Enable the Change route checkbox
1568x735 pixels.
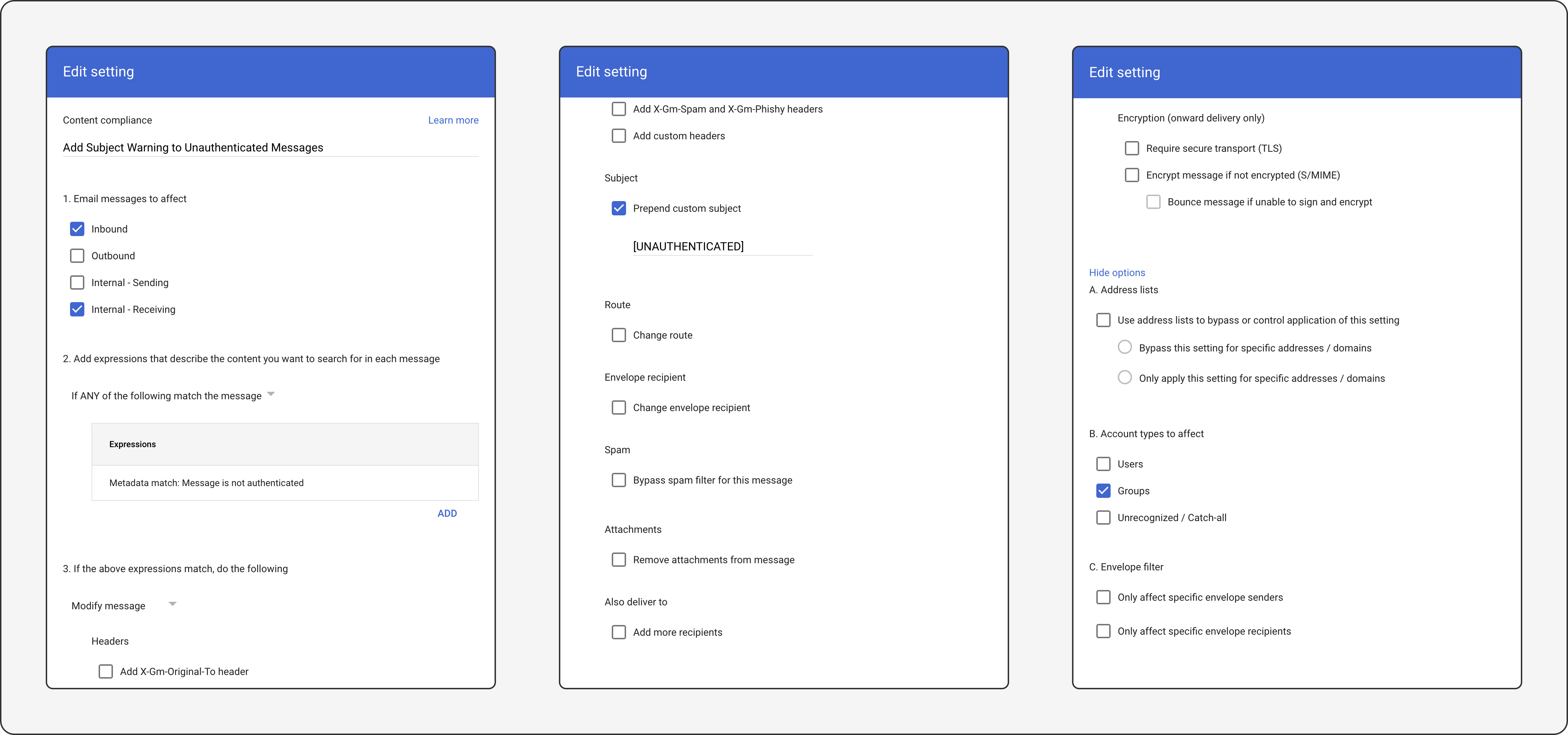[x=619, y=335]
